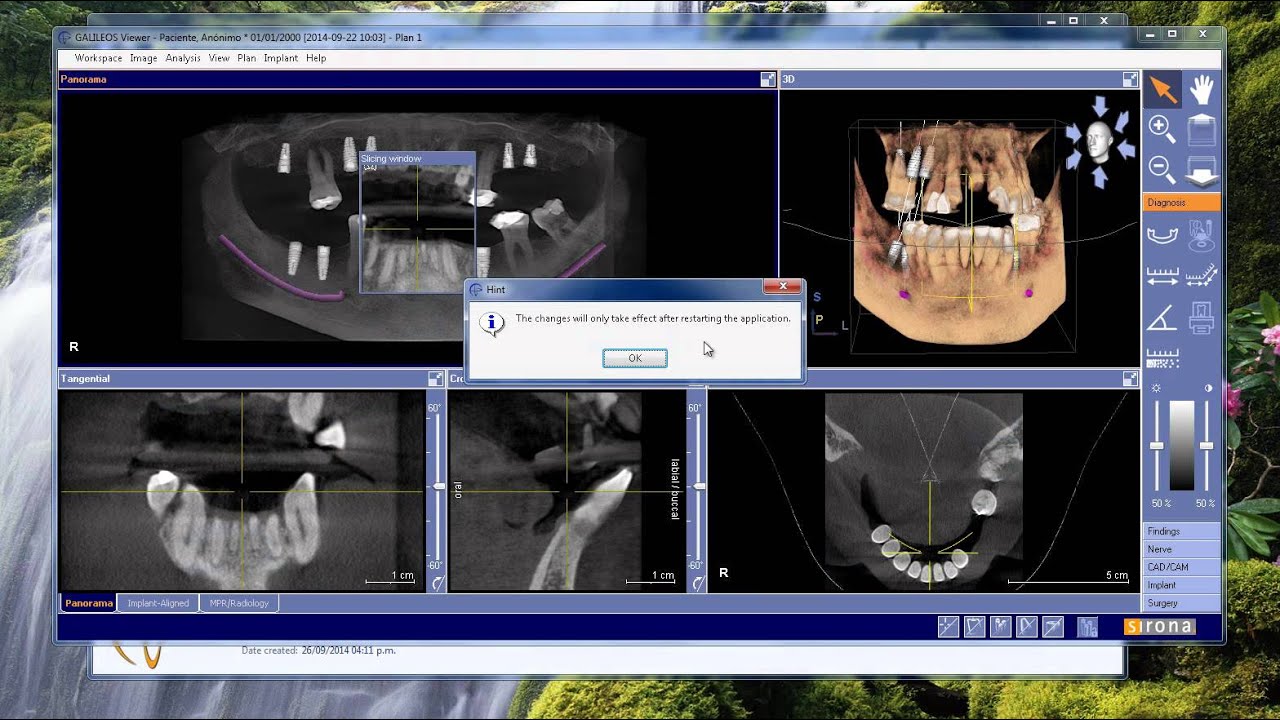Click the head orientation icon in 3D view
The height and width of the screenshot is (720, 1280).
coord(1099,143)
